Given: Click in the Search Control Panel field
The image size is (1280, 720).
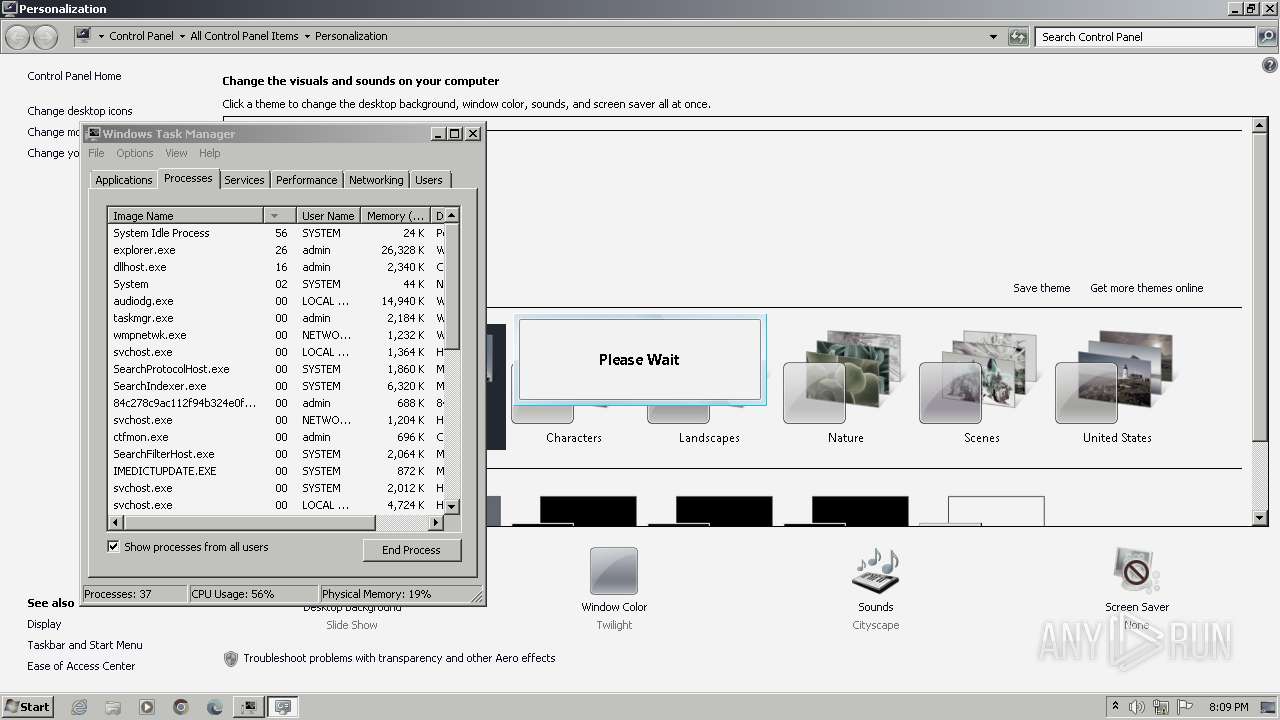Looking at the screenshot, I should (1145, 37).
